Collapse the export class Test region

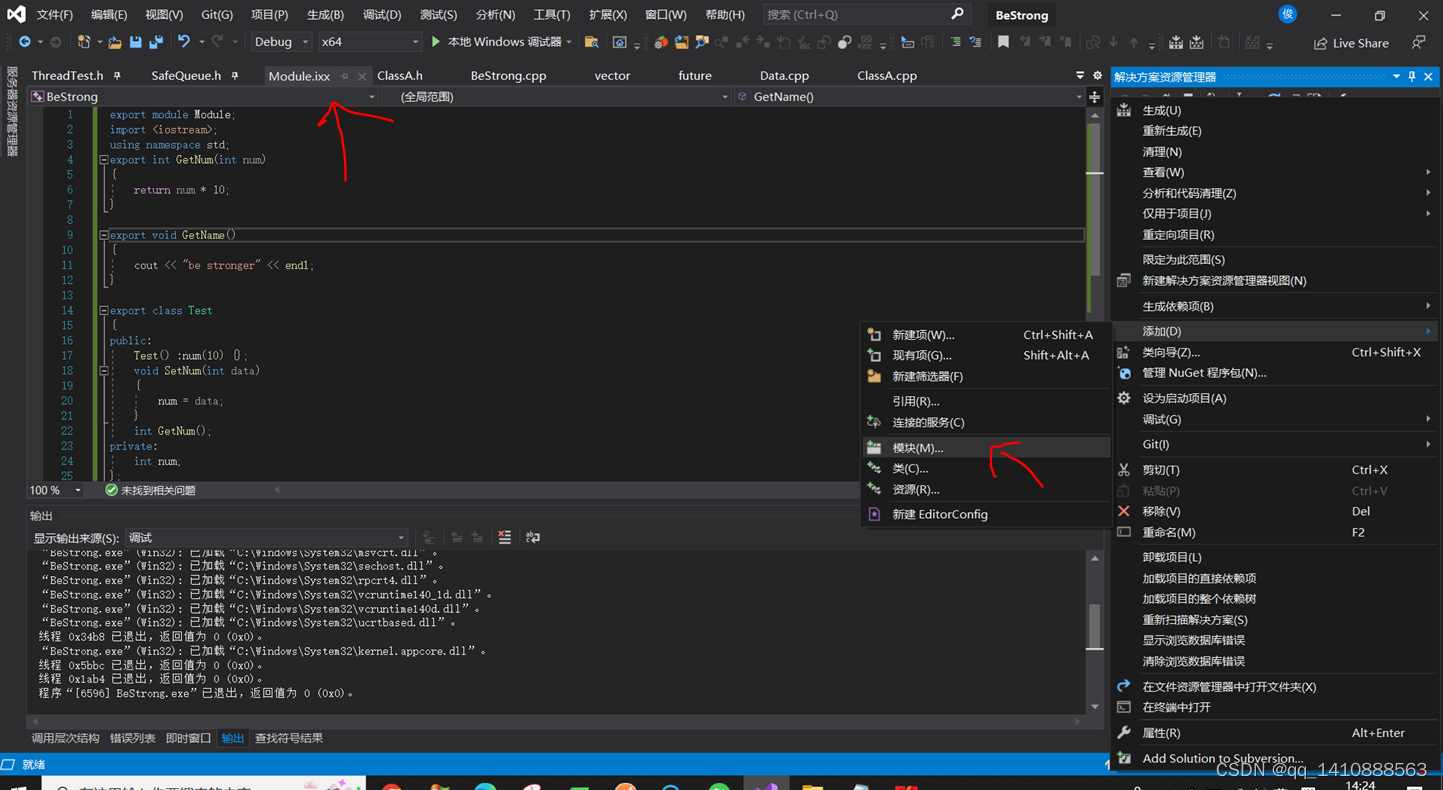[x=103, y=310]
